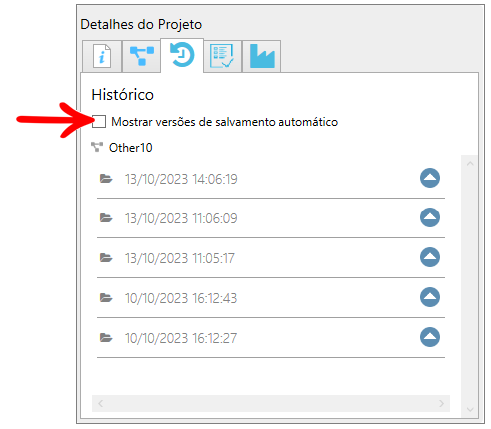Restore version 13/10/2023 11:05:17 with round arrow
This screenshot has height=429, width=491.
tap(430, 257)
